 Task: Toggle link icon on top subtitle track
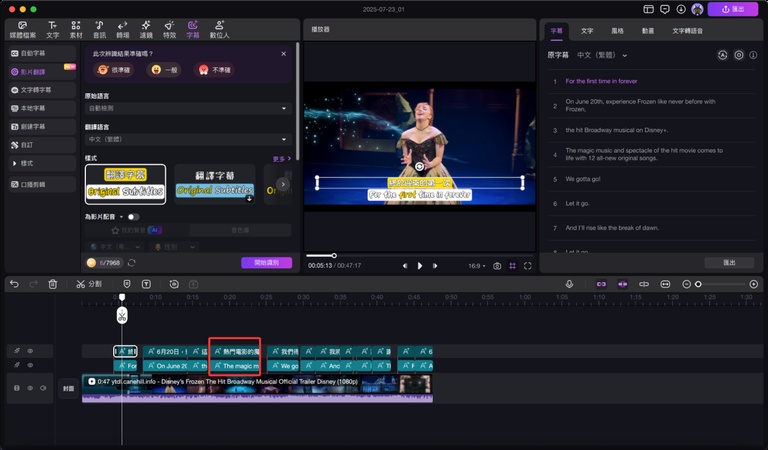pyautogui.click(x=17, y=351)
